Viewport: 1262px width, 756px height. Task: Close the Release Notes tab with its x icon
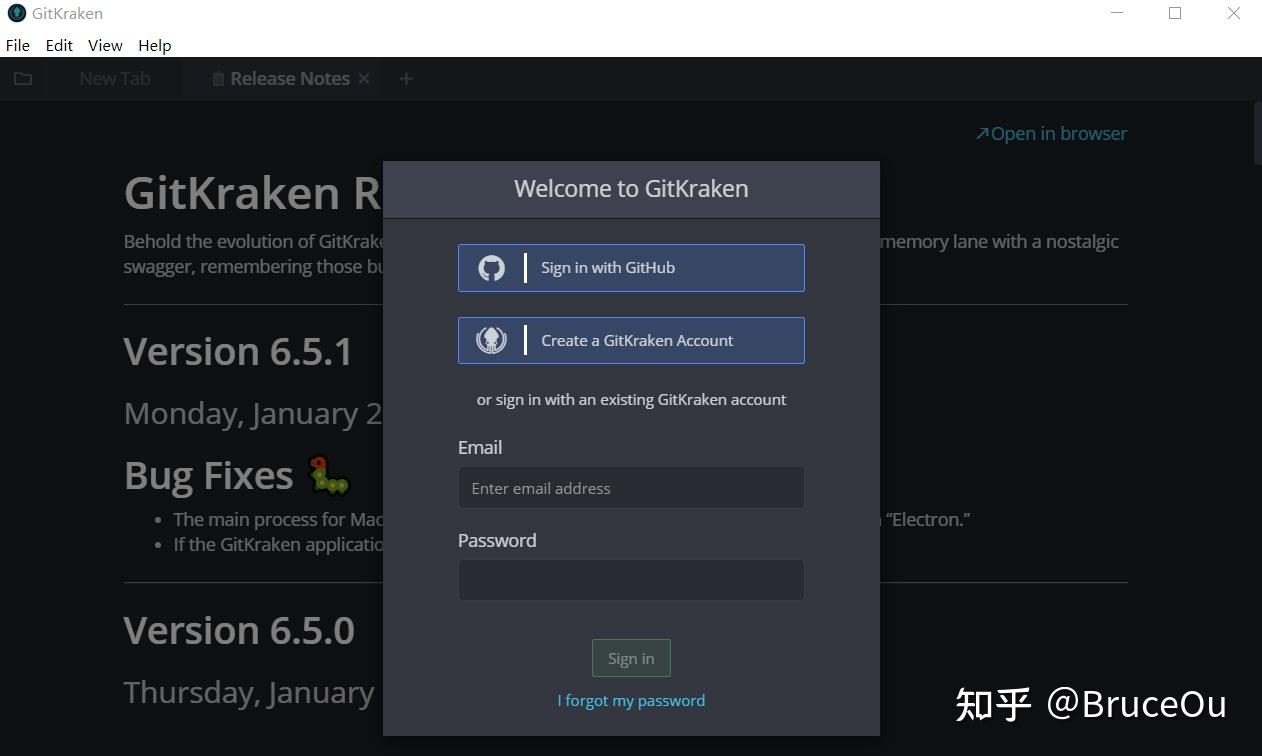pos(364,78)
